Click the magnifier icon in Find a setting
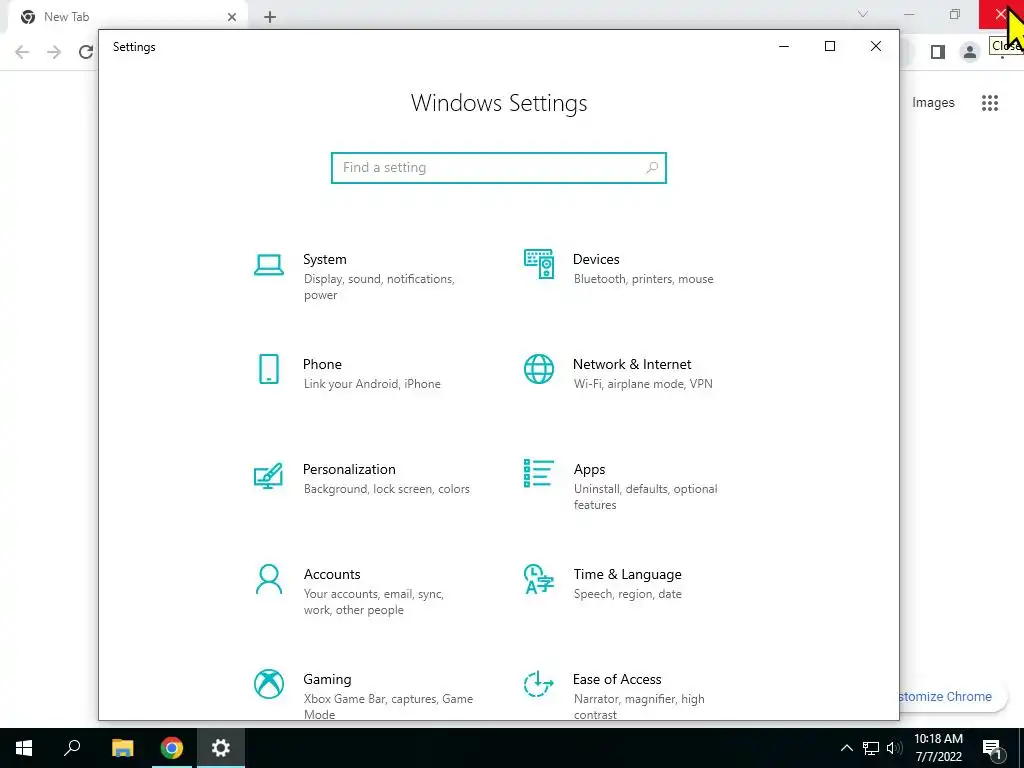Screen dimensions: 1024x768 pos(652,168)
